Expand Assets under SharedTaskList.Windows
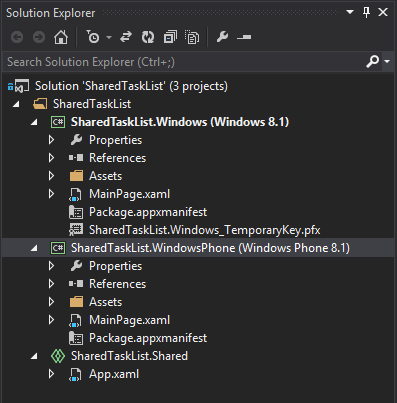Image resolution: width=397 pixels, height=403 pixels. pos(51,176)
